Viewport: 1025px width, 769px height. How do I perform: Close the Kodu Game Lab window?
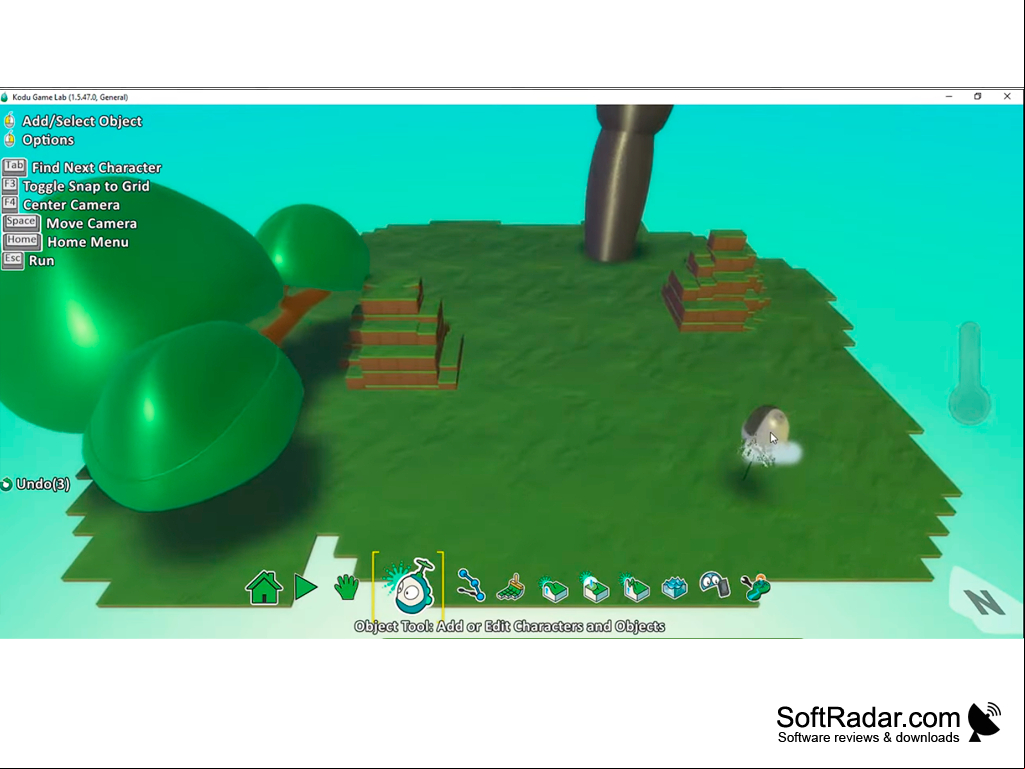pyautogui.click(x=1007, y=97)
